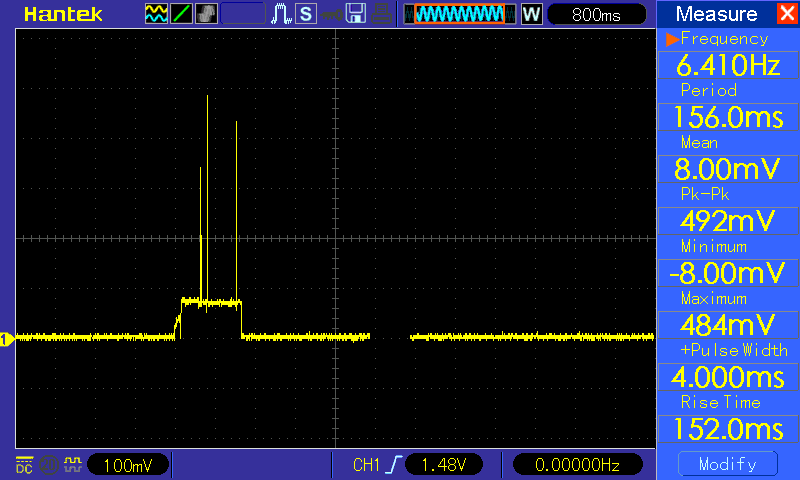Viewport: 800px width, 480px height.
Task: Select the Rise Time measurement label
Action: [x=720, y=402]
